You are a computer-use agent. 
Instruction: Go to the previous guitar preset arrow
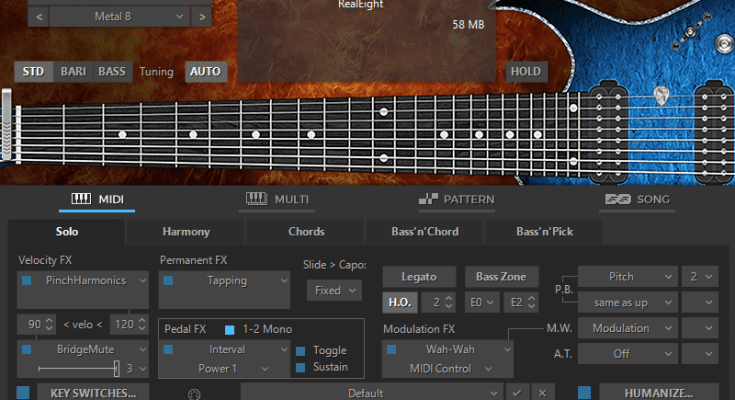[38, 16]
